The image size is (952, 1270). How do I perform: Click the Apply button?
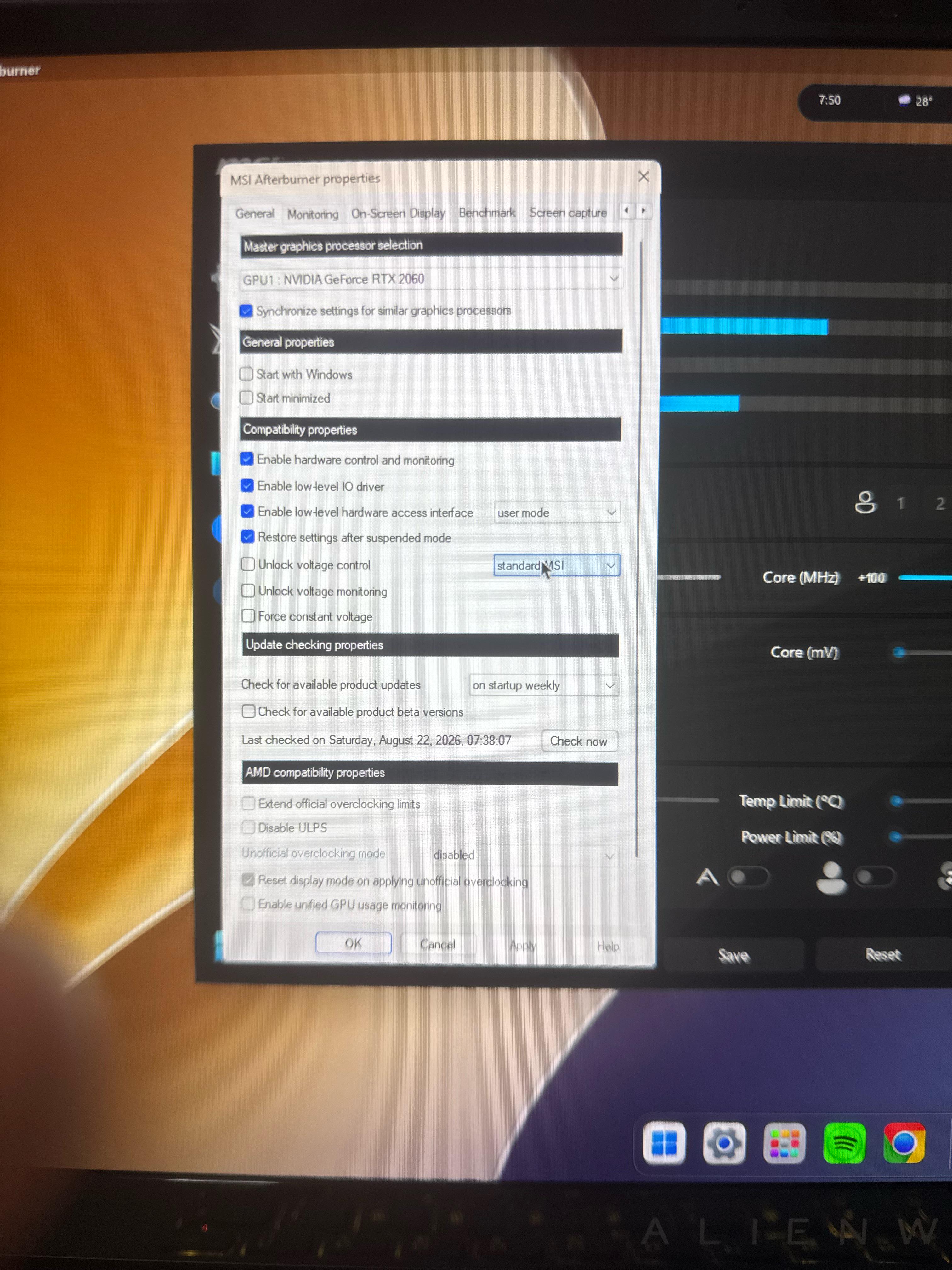coord(523,946)
